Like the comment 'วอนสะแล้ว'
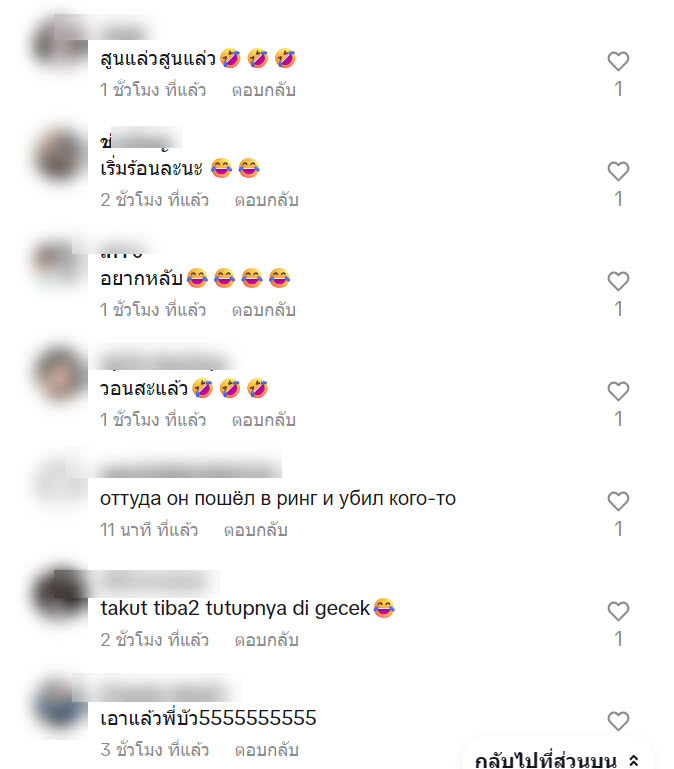This screenshot has width=674, height=769. (618, 391)
